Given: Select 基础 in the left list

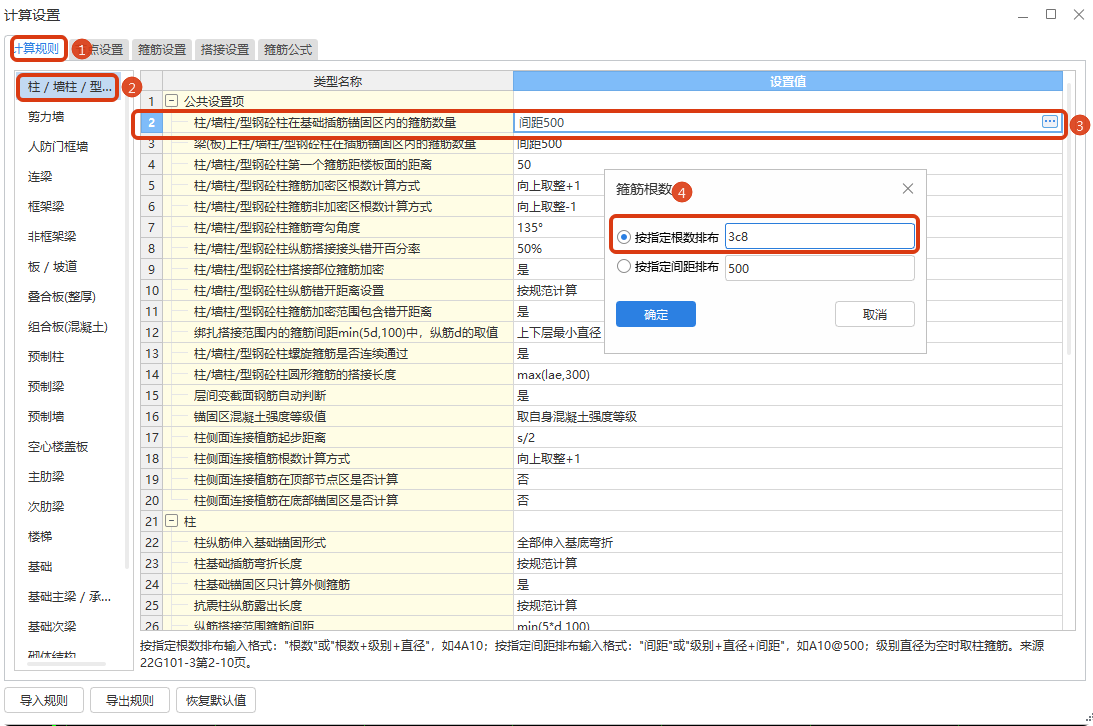Looking at the screenshot, I should coord(40,566).
